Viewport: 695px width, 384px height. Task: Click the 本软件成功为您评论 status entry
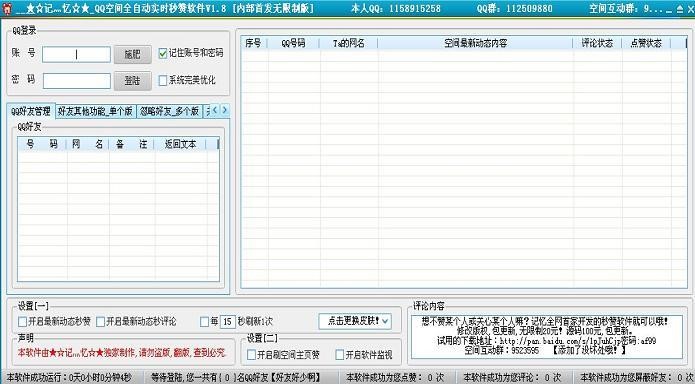pos(512,378)
